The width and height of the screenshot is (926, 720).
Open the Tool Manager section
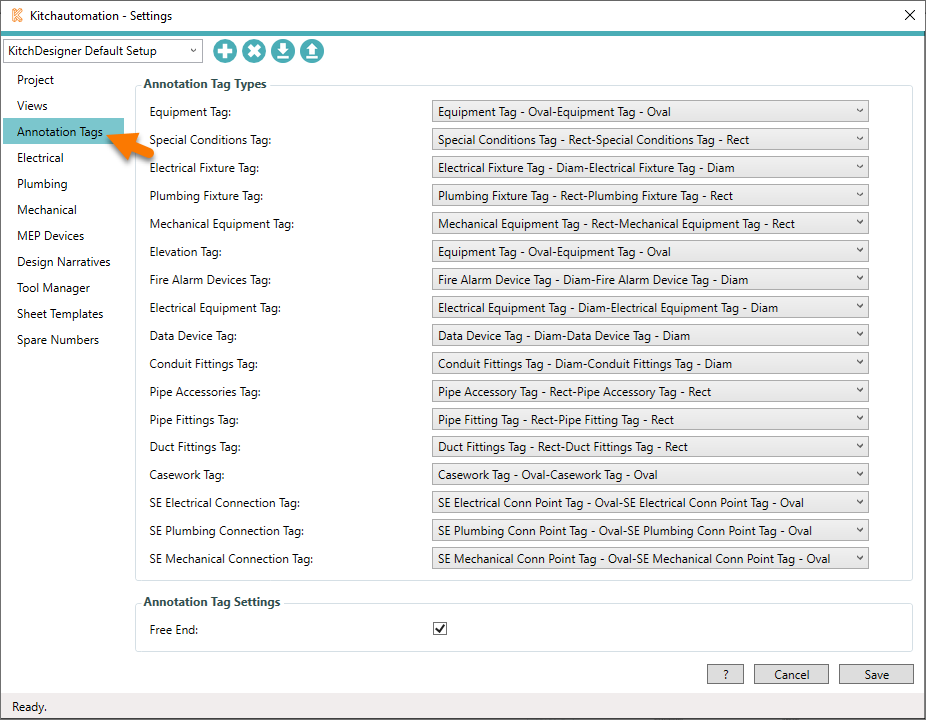(55, 287)
